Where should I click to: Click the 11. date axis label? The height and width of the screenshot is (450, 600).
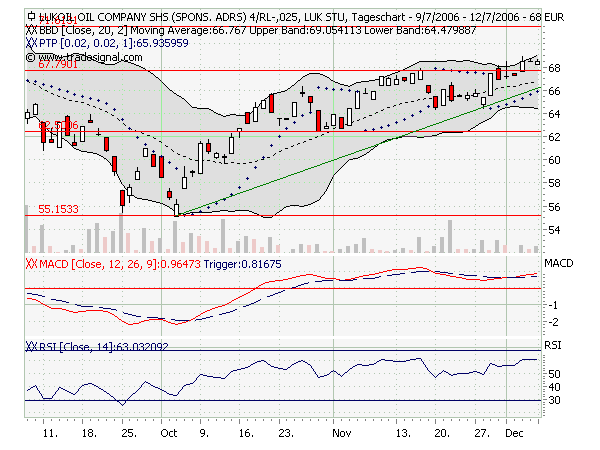click(50, 433)
